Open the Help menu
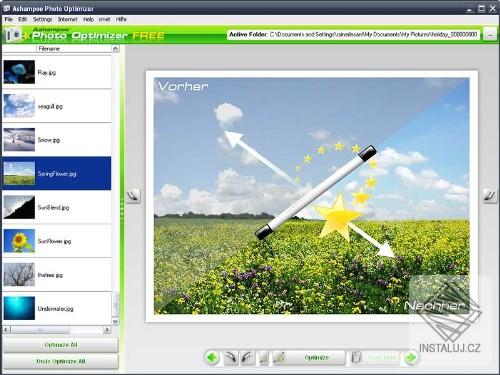This screenshot has width=500, height=375. (x=88, y=19)
